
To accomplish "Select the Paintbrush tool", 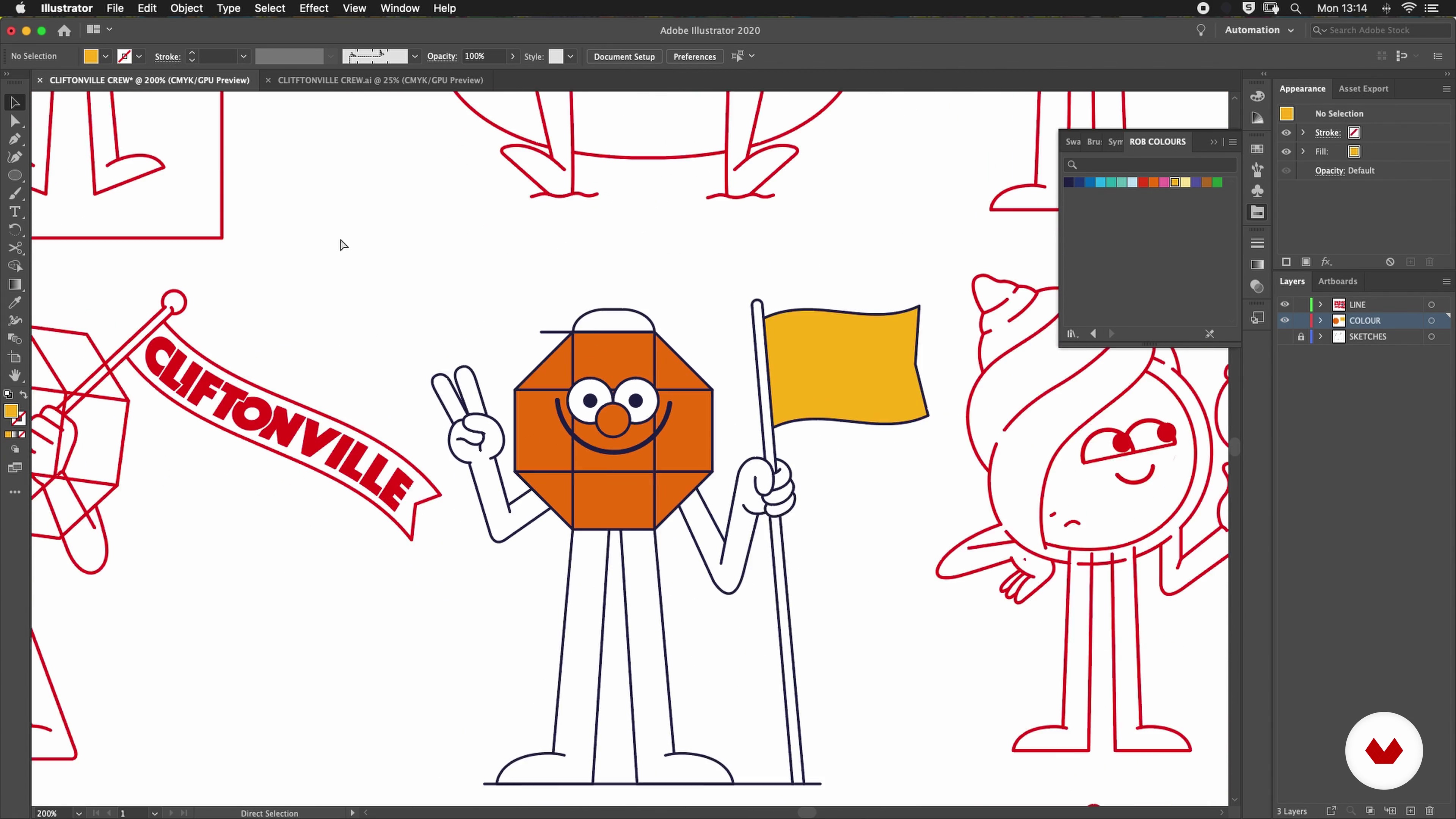I will [15, 194].
